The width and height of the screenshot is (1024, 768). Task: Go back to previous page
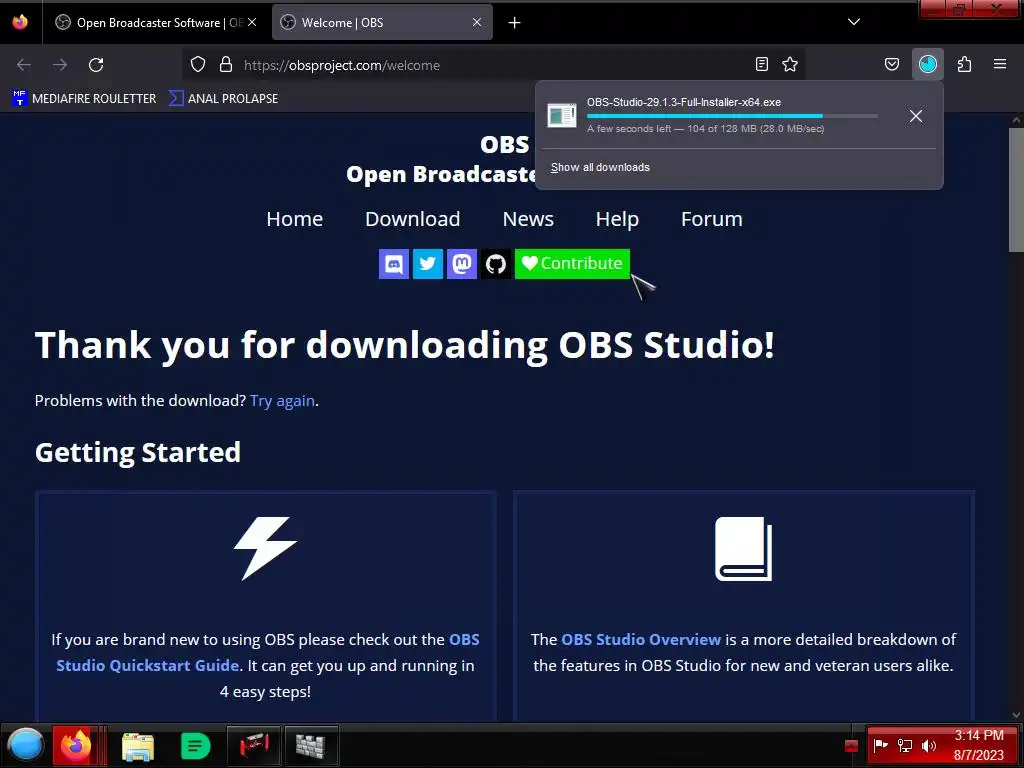[24, 65]
